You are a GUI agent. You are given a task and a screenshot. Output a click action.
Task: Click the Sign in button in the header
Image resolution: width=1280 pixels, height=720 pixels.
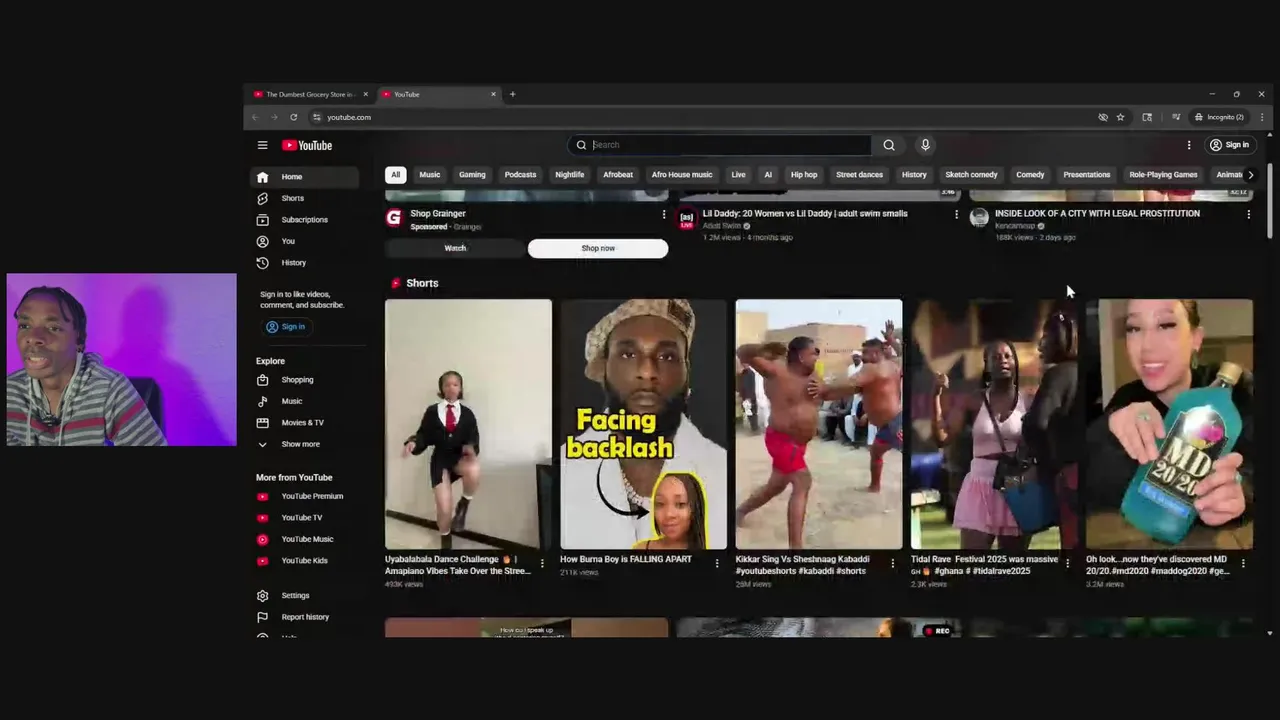coord(1229,145)
